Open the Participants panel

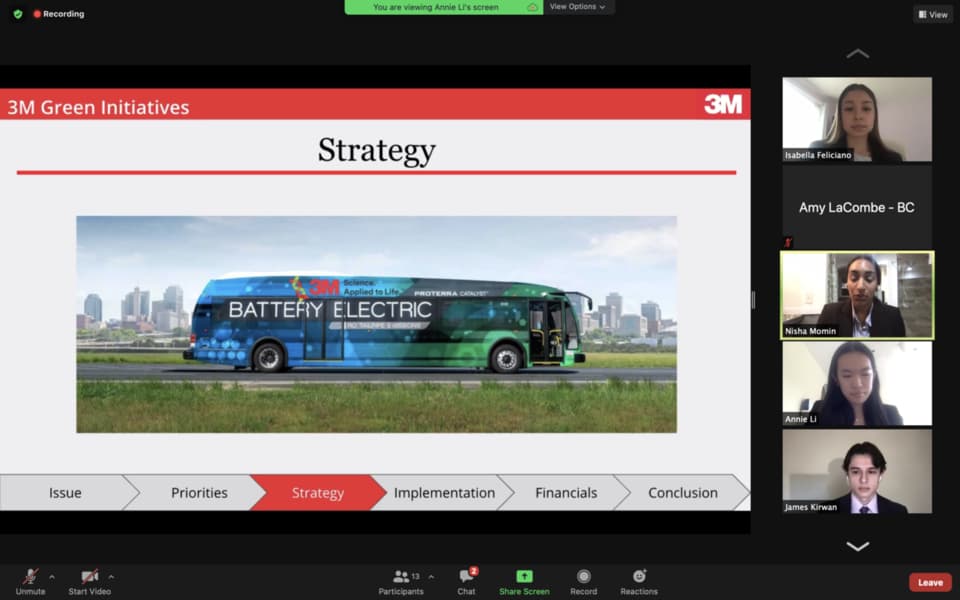click(x=401, y=582)
